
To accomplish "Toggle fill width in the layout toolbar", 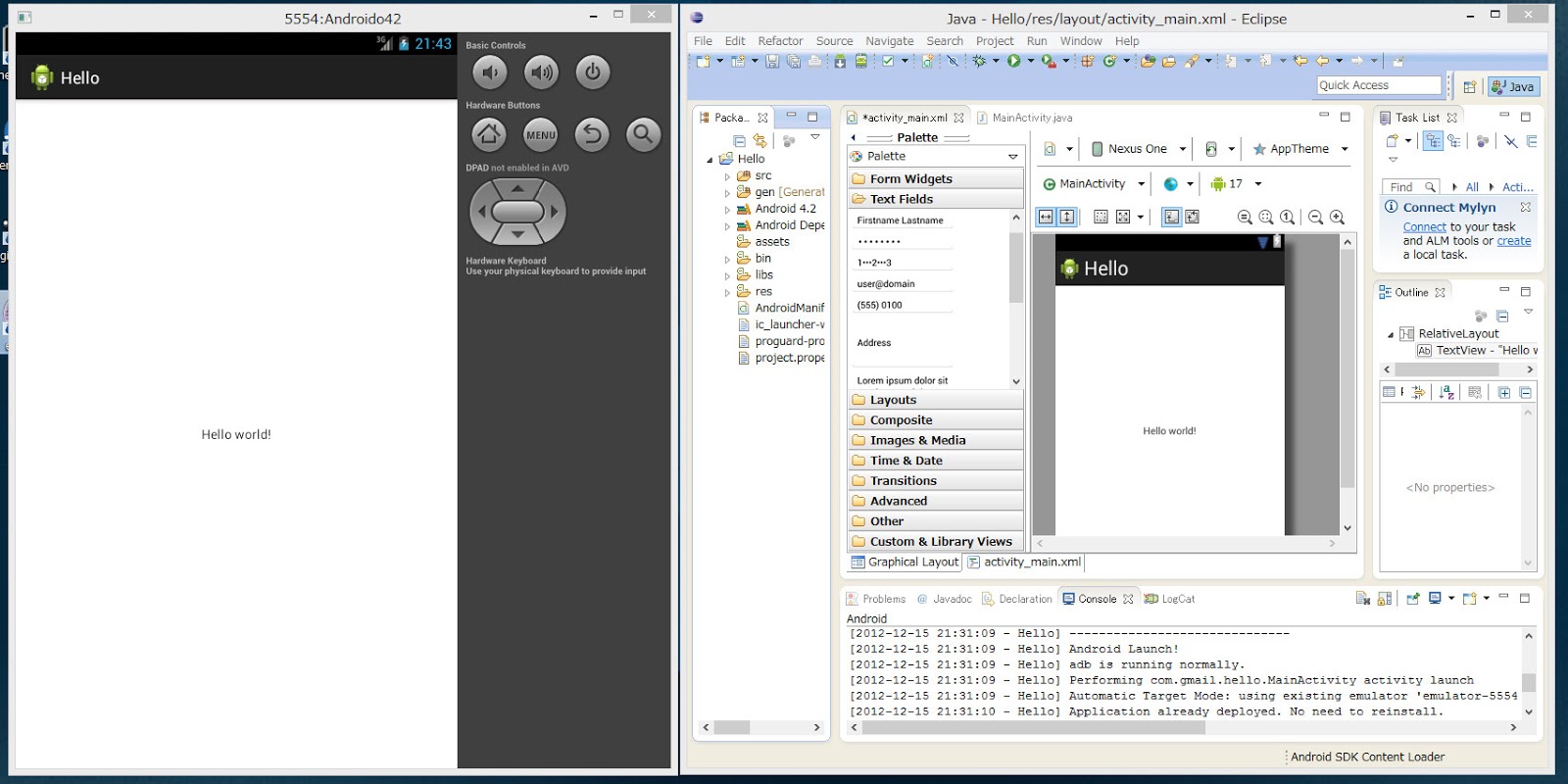I will (x=1046, y=217).
